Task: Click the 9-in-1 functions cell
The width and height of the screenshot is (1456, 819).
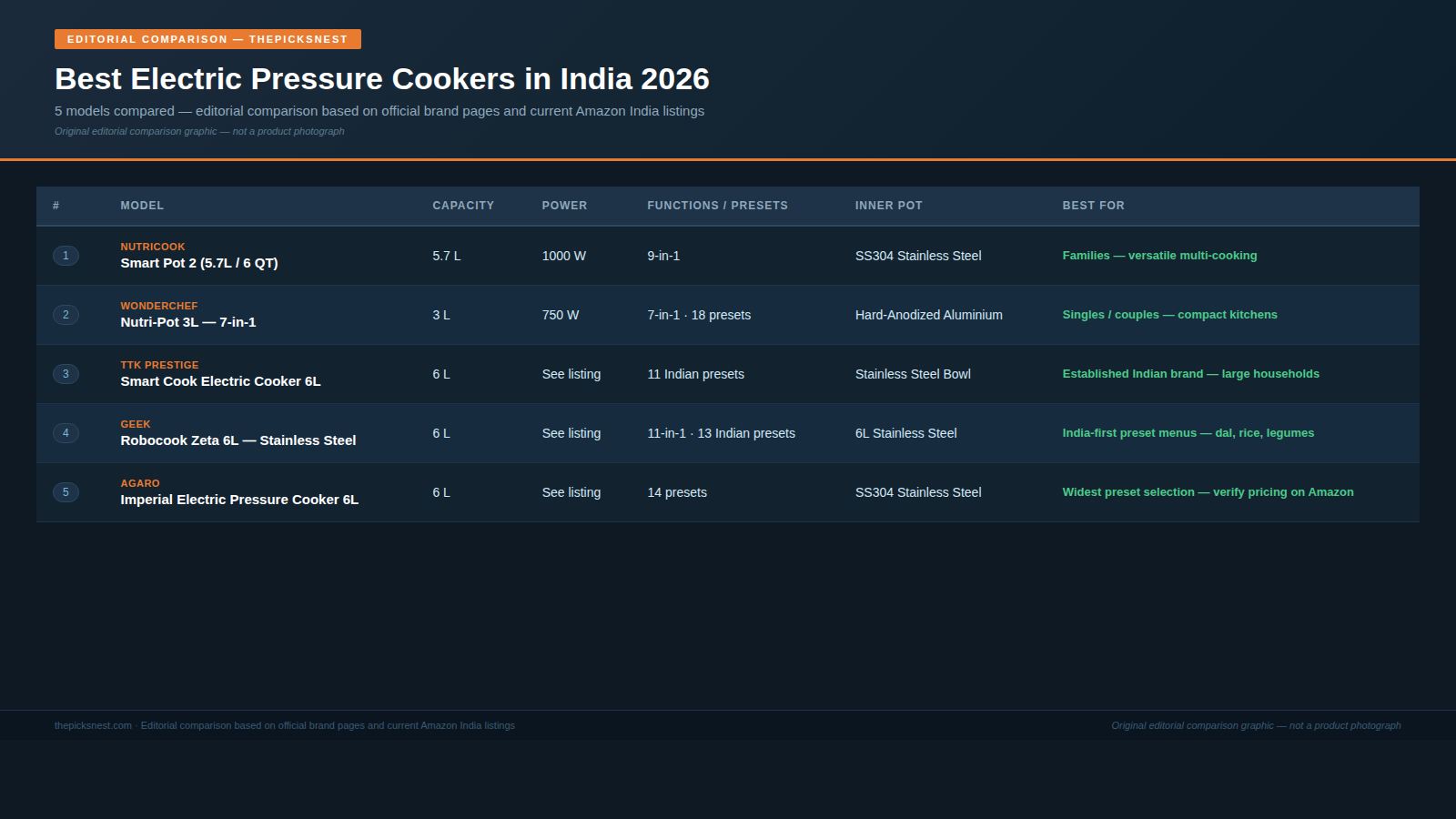Action: [663, 256]
